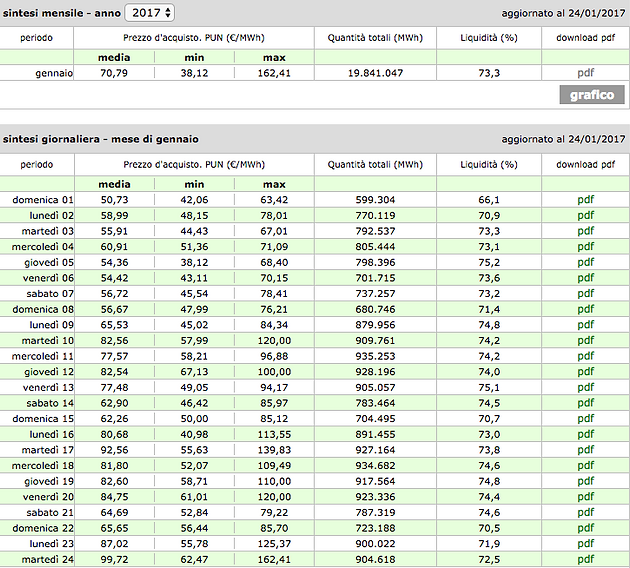Select max value 125,37
The height and width of the screenshot is (568, 630).
click(x=274, y=543)
